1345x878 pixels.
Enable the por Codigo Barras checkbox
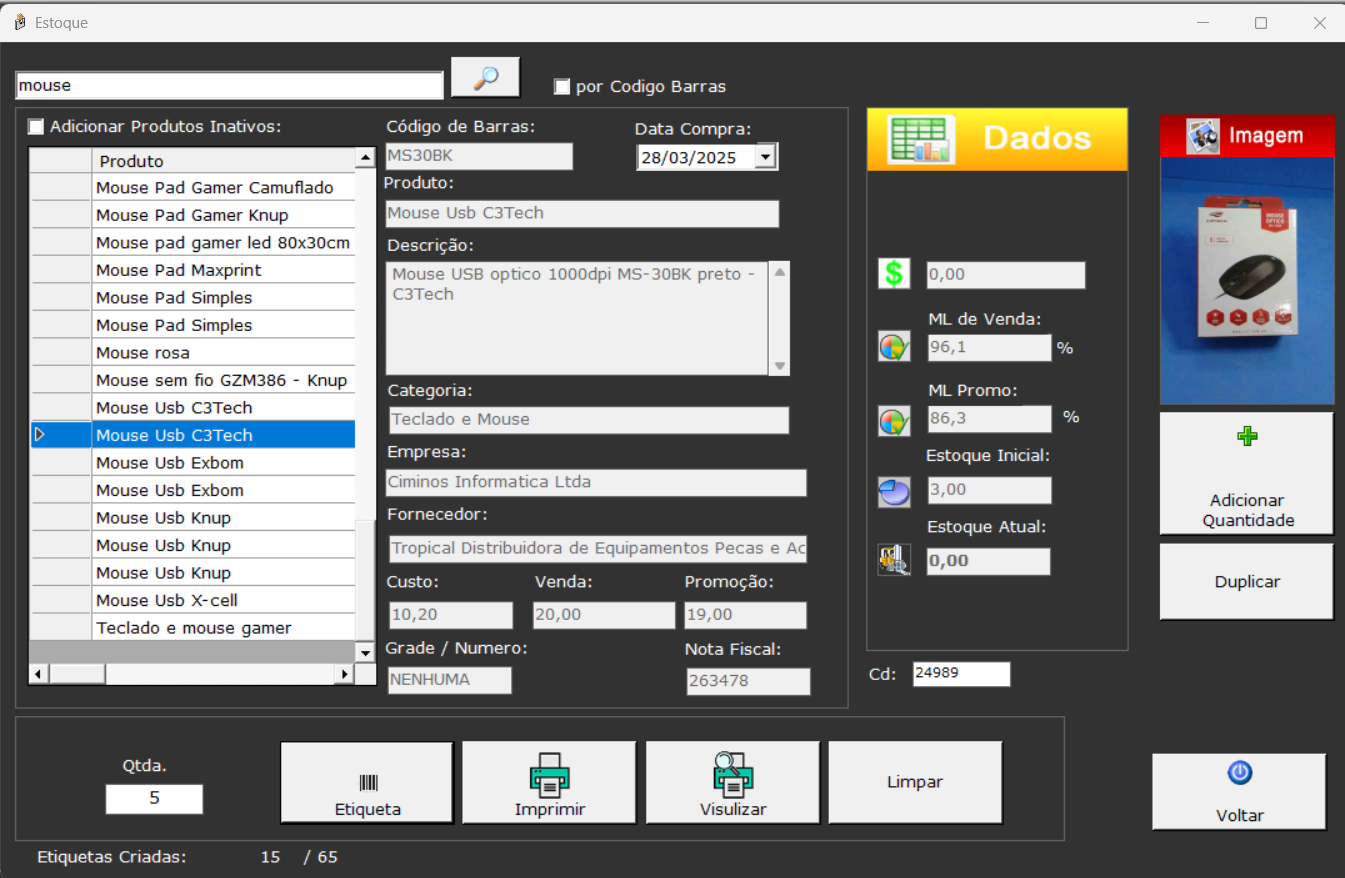click(x=562, y=87)
